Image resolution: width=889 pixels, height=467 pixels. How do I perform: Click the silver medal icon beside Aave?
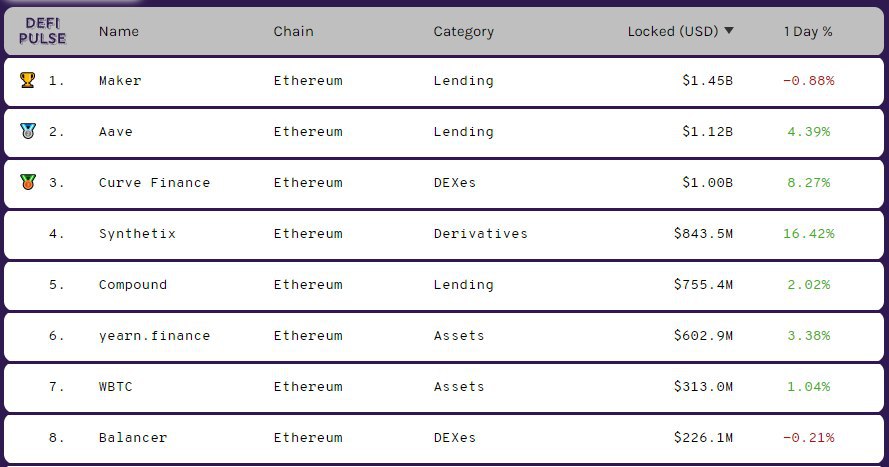tap(27, 131)
